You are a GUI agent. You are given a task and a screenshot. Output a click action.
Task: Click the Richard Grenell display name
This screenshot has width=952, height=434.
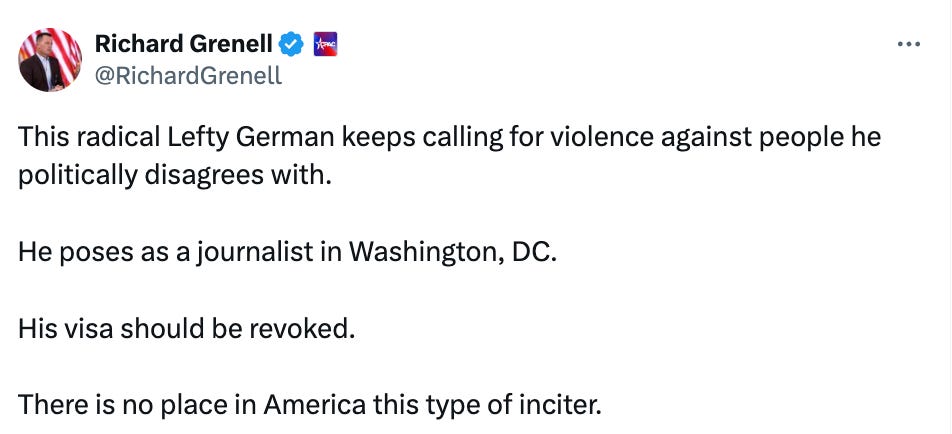[183, 44]
